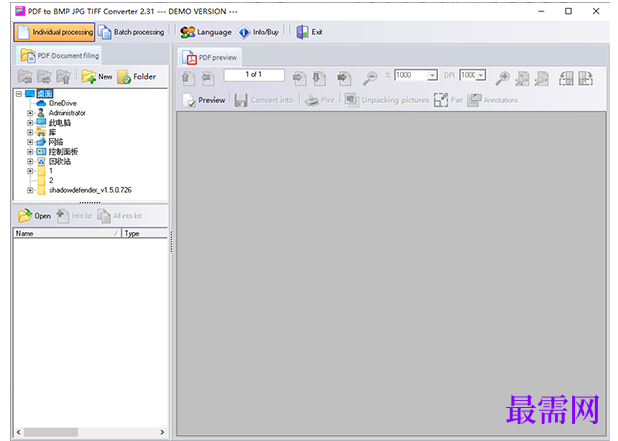Screen dimensions: 618x441
Task: Expand the 网络 tree node
Action: 30,142
